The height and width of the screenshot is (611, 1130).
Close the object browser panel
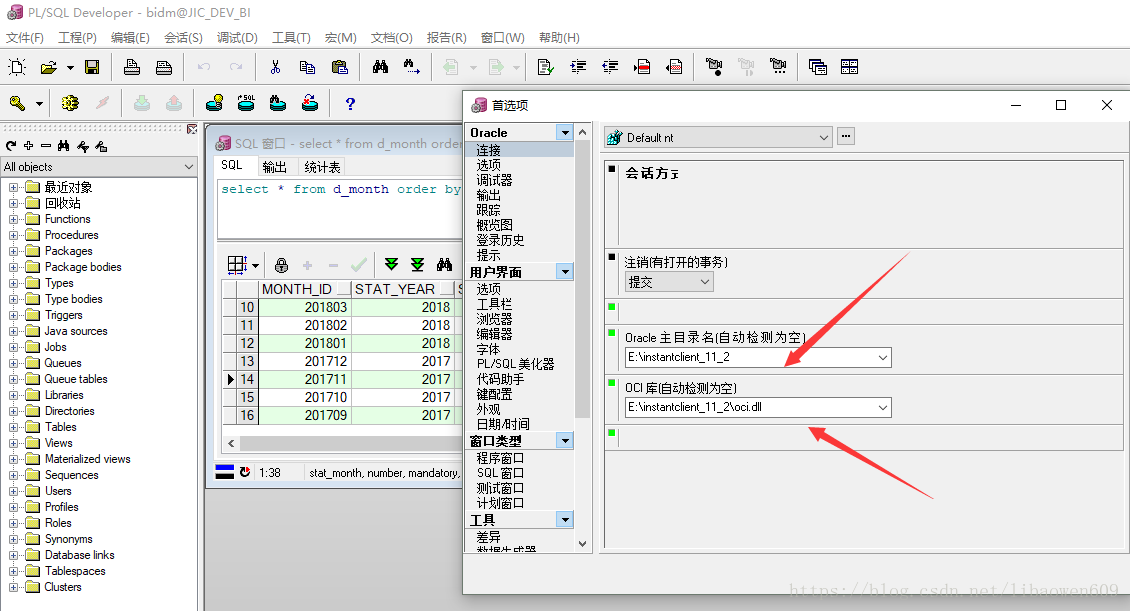(x=192, y=129)
